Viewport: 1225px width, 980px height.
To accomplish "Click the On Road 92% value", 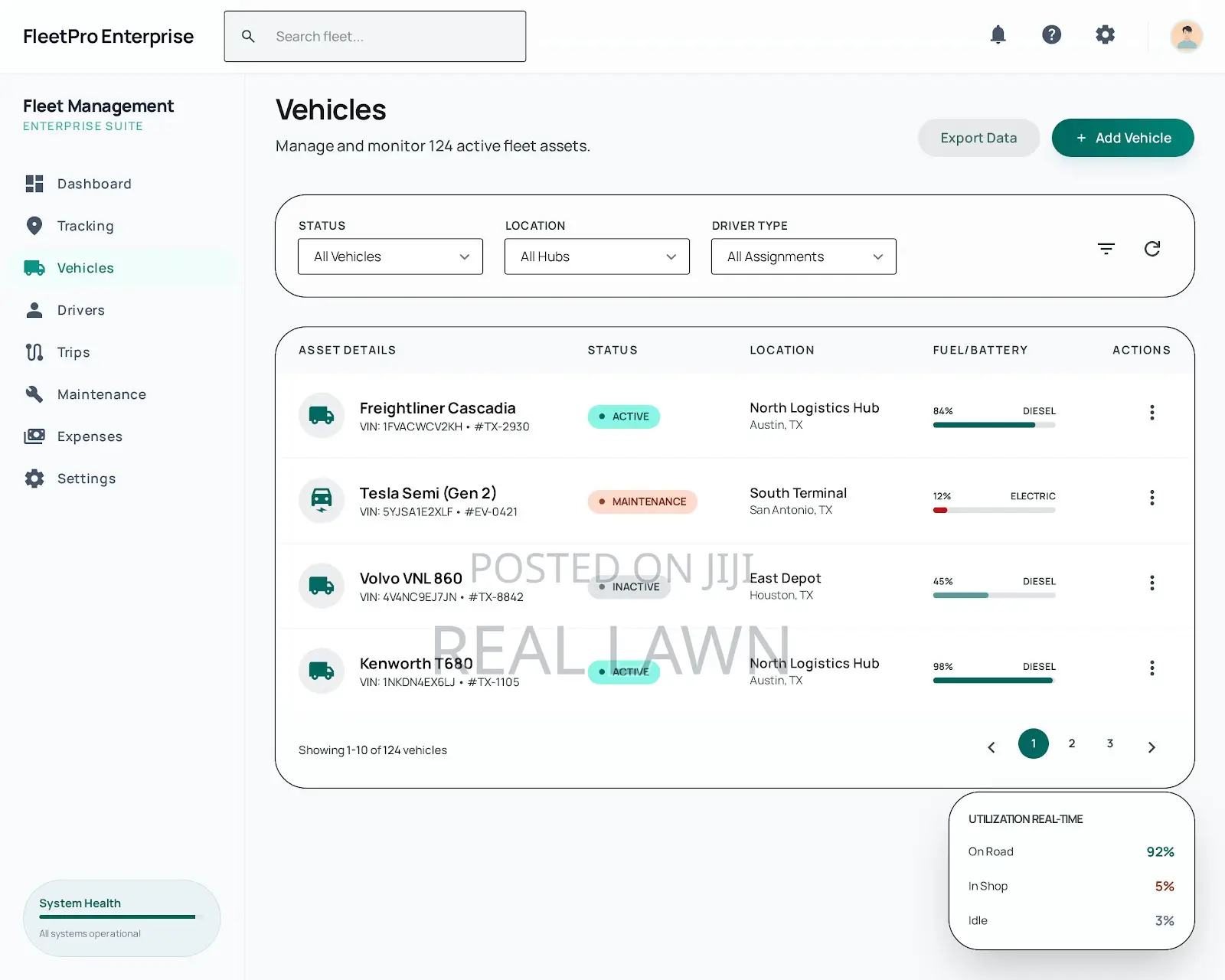I will [1160, 851].
